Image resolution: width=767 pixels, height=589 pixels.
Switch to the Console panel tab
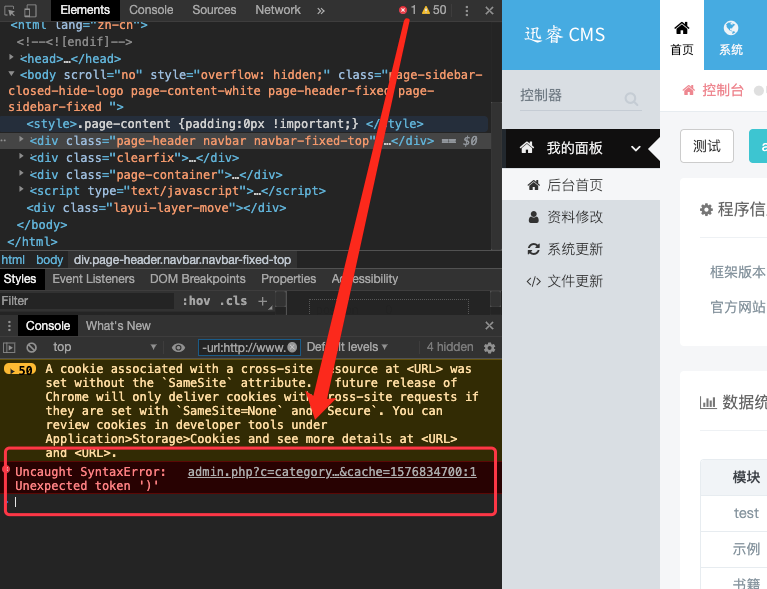tap(151, 10)
